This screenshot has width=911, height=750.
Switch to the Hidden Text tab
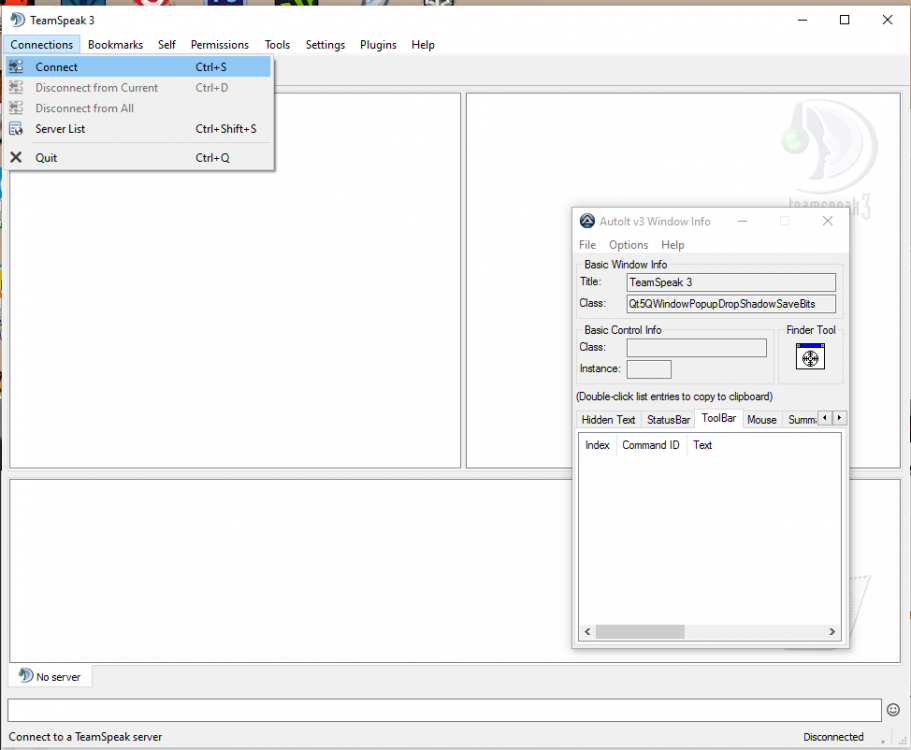(608, 419)
